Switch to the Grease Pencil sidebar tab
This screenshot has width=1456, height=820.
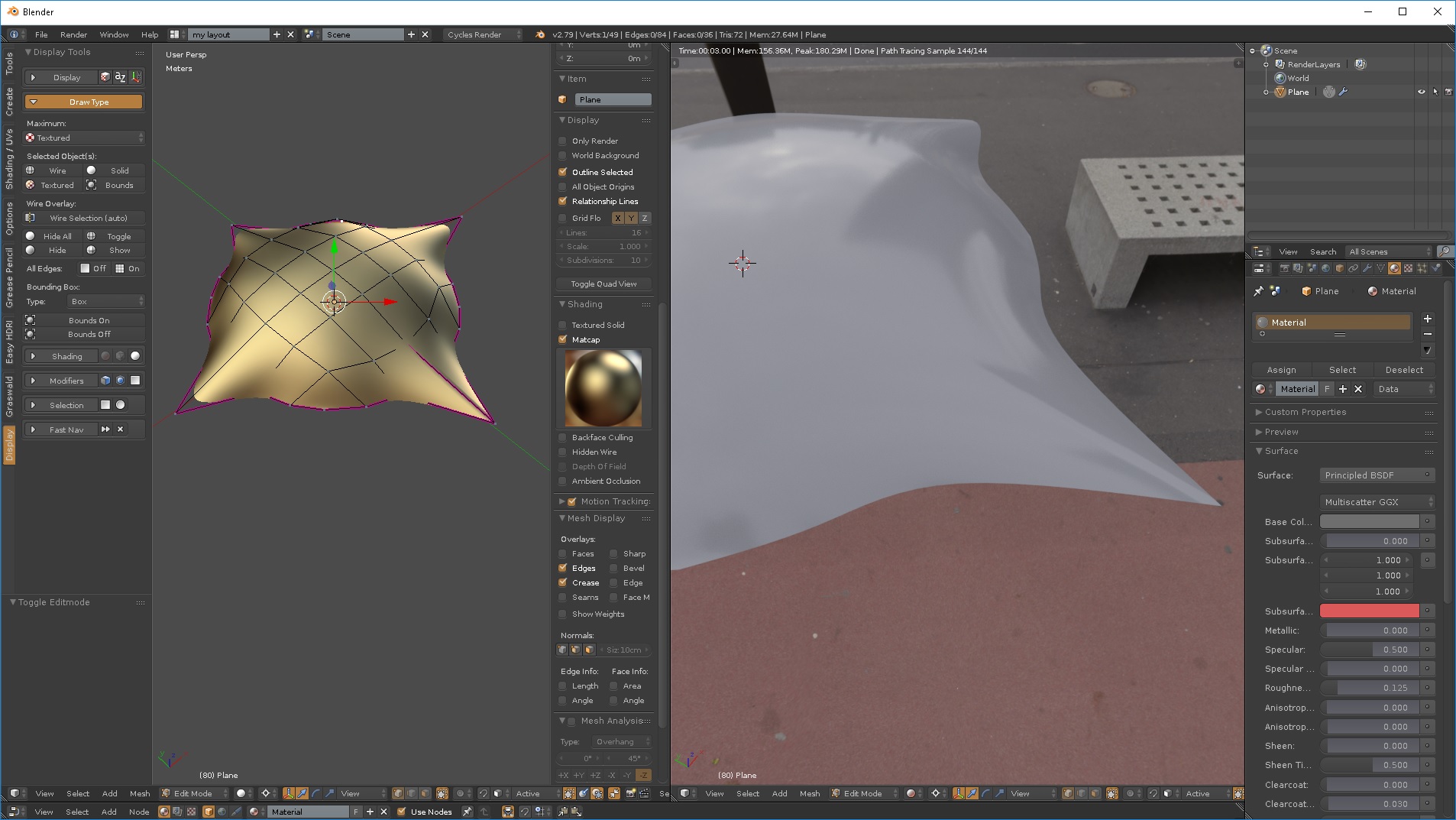pyautogui.click(x=9, y=277)
